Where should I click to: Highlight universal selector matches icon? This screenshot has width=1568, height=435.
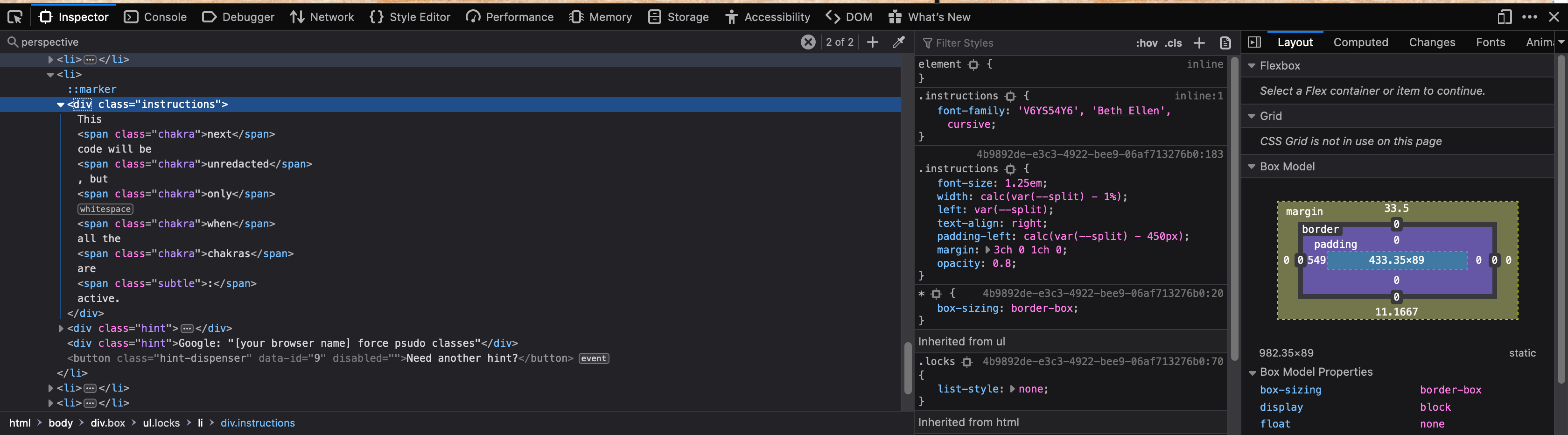[x=936, y=294]
